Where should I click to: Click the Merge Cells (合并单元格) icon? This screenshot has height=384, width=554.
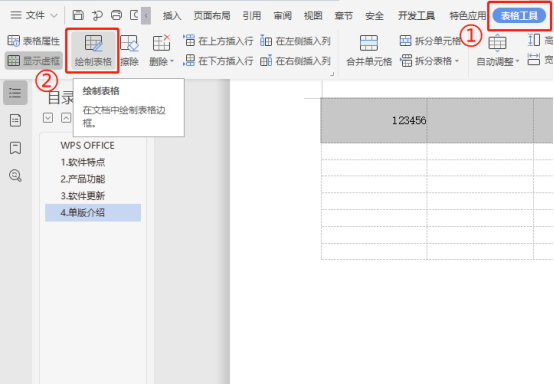369,51
